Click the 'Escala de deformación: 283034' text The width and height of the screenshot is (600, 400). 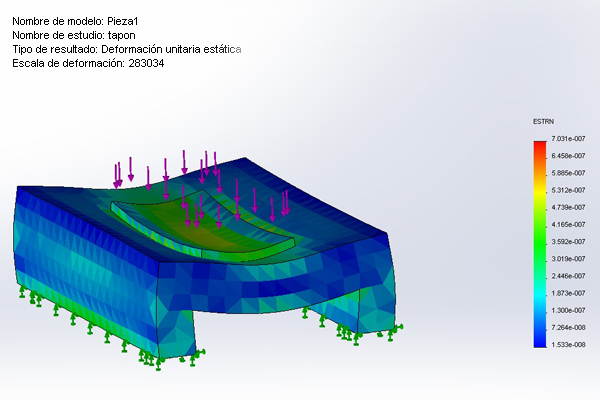coord(88,64)
